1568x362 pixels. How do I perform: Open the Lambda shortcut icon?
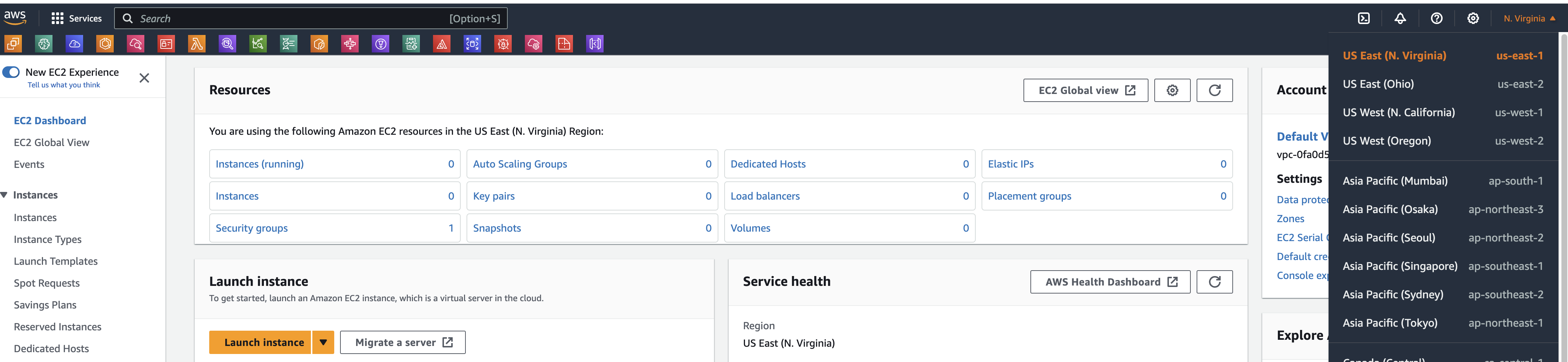196,44
